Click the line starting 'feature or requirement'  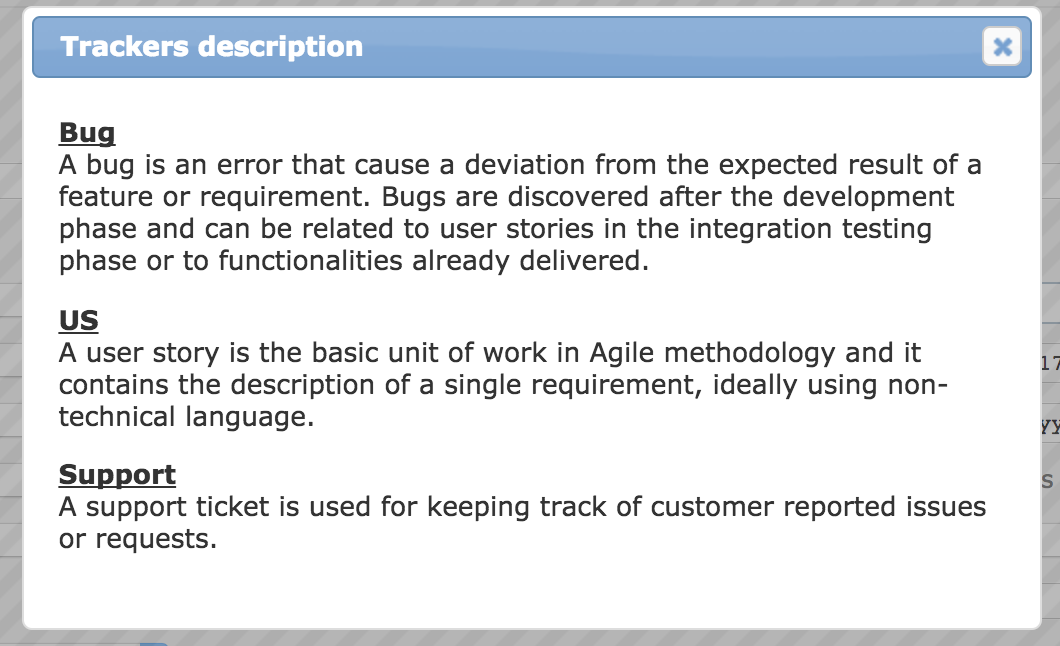506,197
